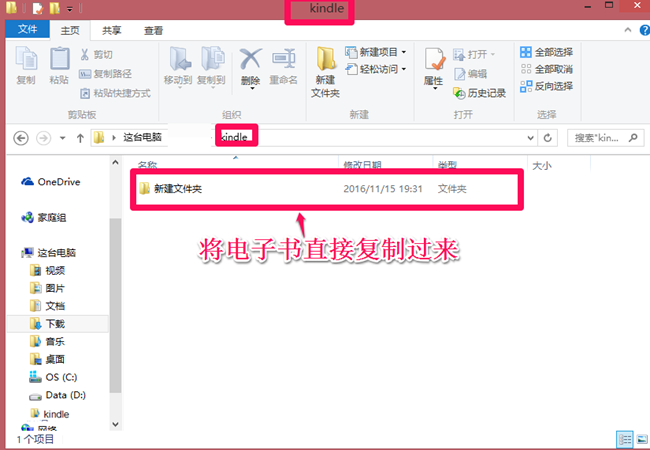
Task: Open the Copy to (复制到) menu
Action: coord(211,66)
